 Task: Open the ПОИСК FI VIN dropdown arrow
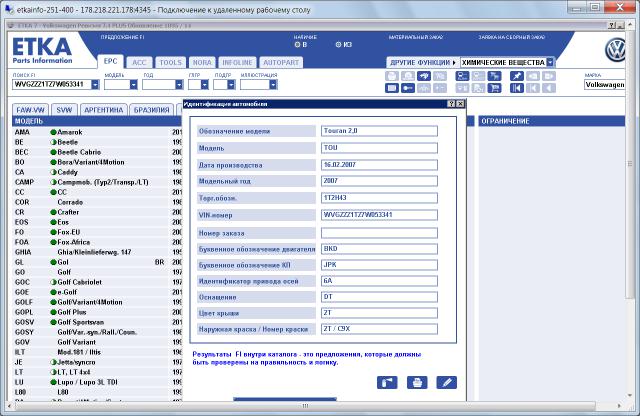tap(95, 85)
